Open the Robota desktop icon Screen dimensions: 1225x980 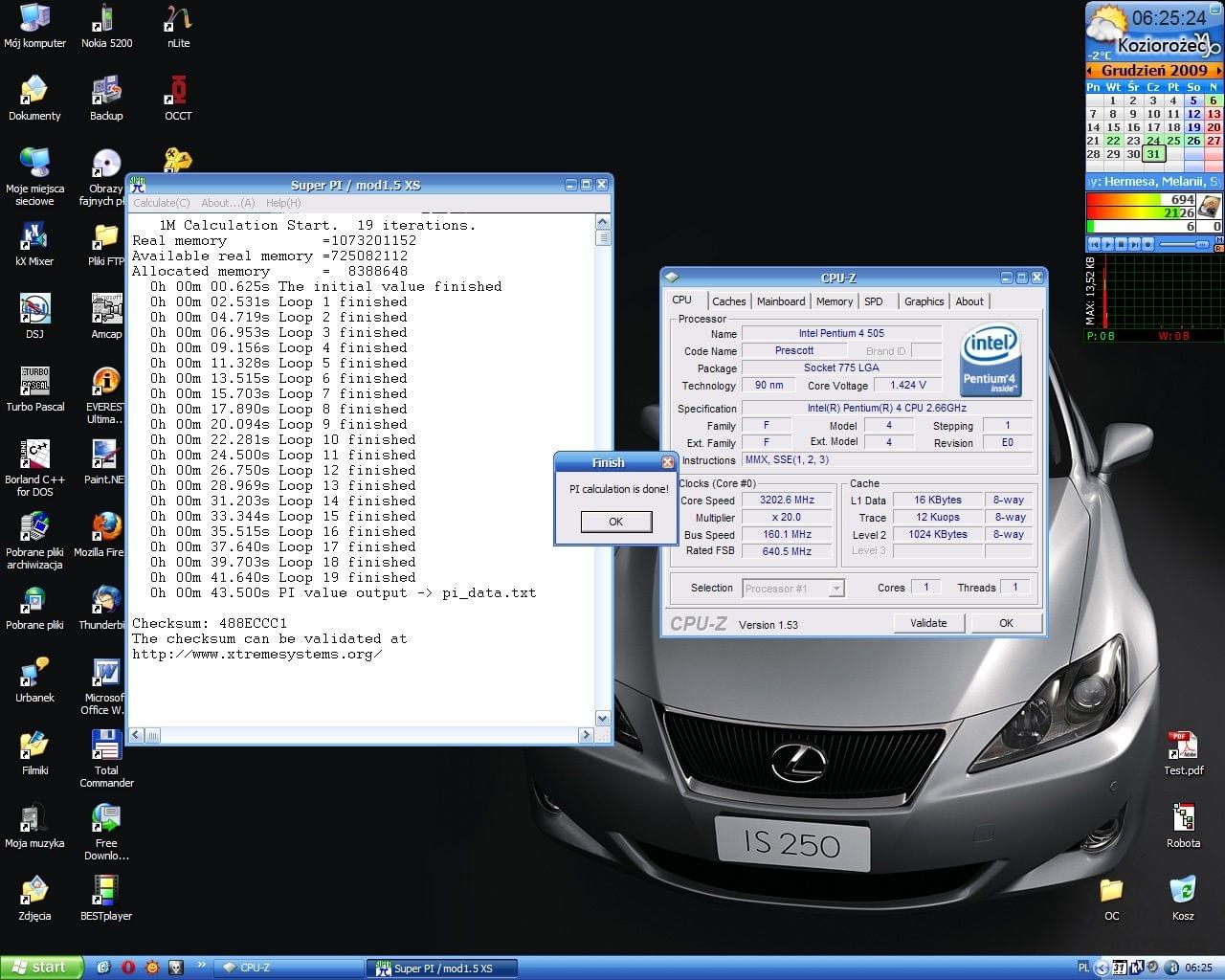1183,827
